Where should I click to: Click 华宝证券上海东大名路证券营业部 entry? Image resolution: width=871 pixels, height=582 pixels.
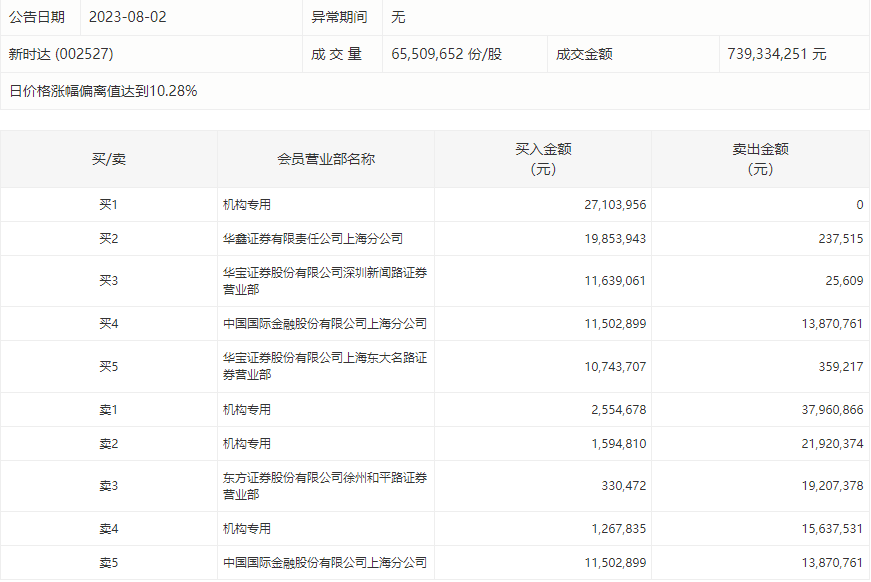coord(325,366)
